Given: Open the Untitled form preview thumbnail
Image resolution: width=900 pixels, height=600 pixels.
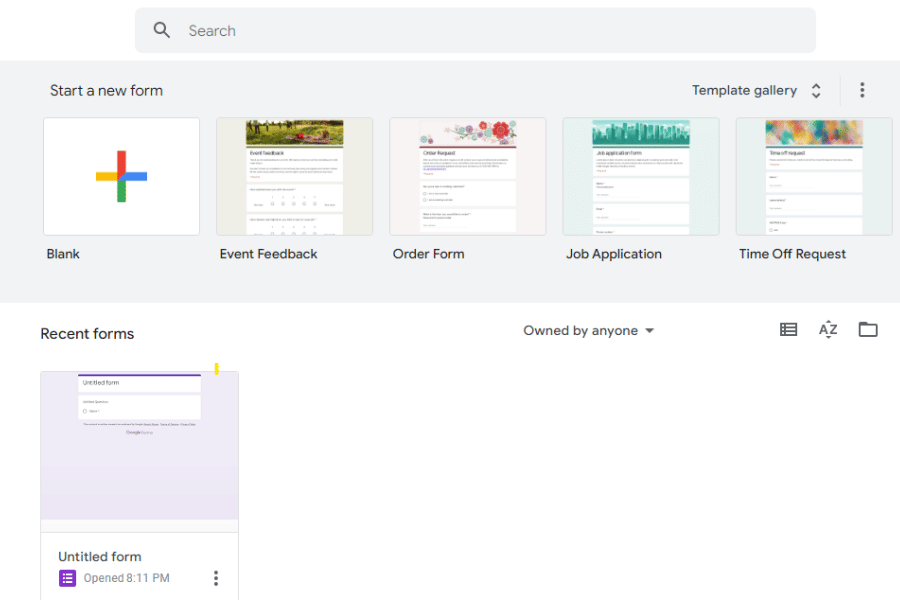Looking at the screenshot, I should coord(139,451).
